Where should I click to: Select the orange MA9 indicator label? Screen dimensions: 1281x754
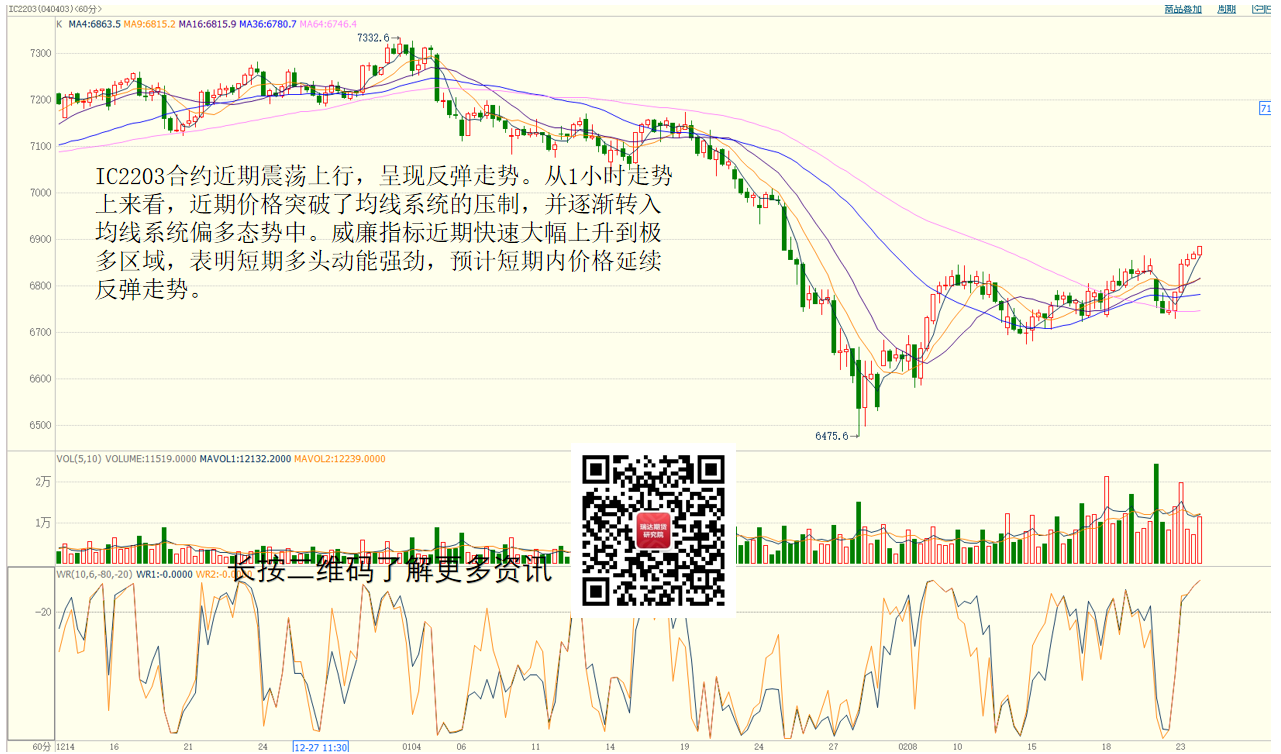pos(149,23)
